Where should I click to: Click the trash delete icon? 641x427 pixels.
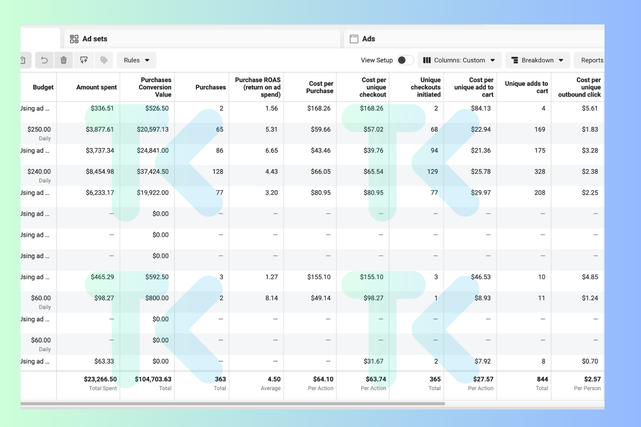click(x=64, y=60)
